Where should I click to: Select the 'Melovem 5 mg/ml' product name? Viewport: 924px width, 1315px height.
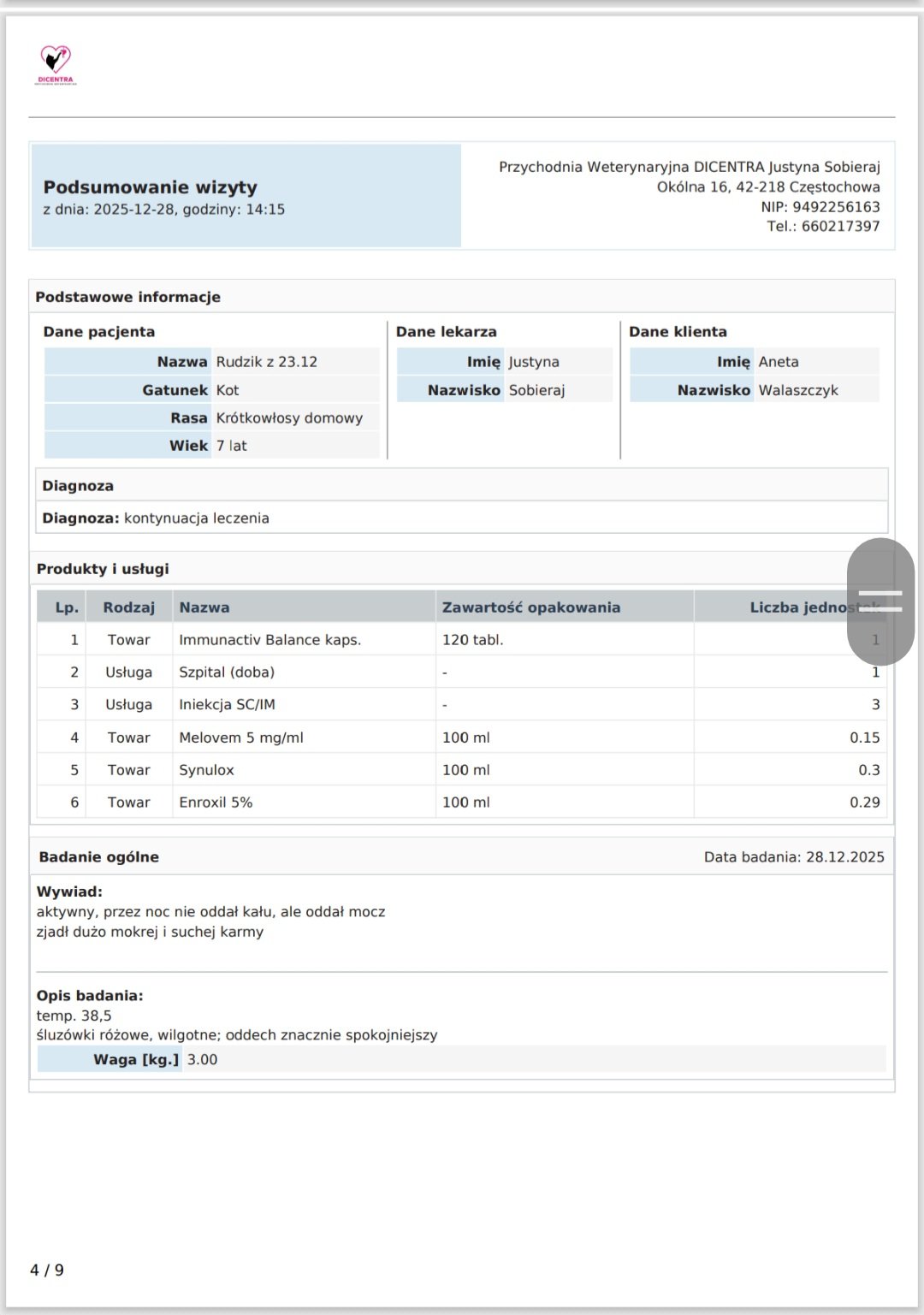pyautogui.click(x=241, y=737)
